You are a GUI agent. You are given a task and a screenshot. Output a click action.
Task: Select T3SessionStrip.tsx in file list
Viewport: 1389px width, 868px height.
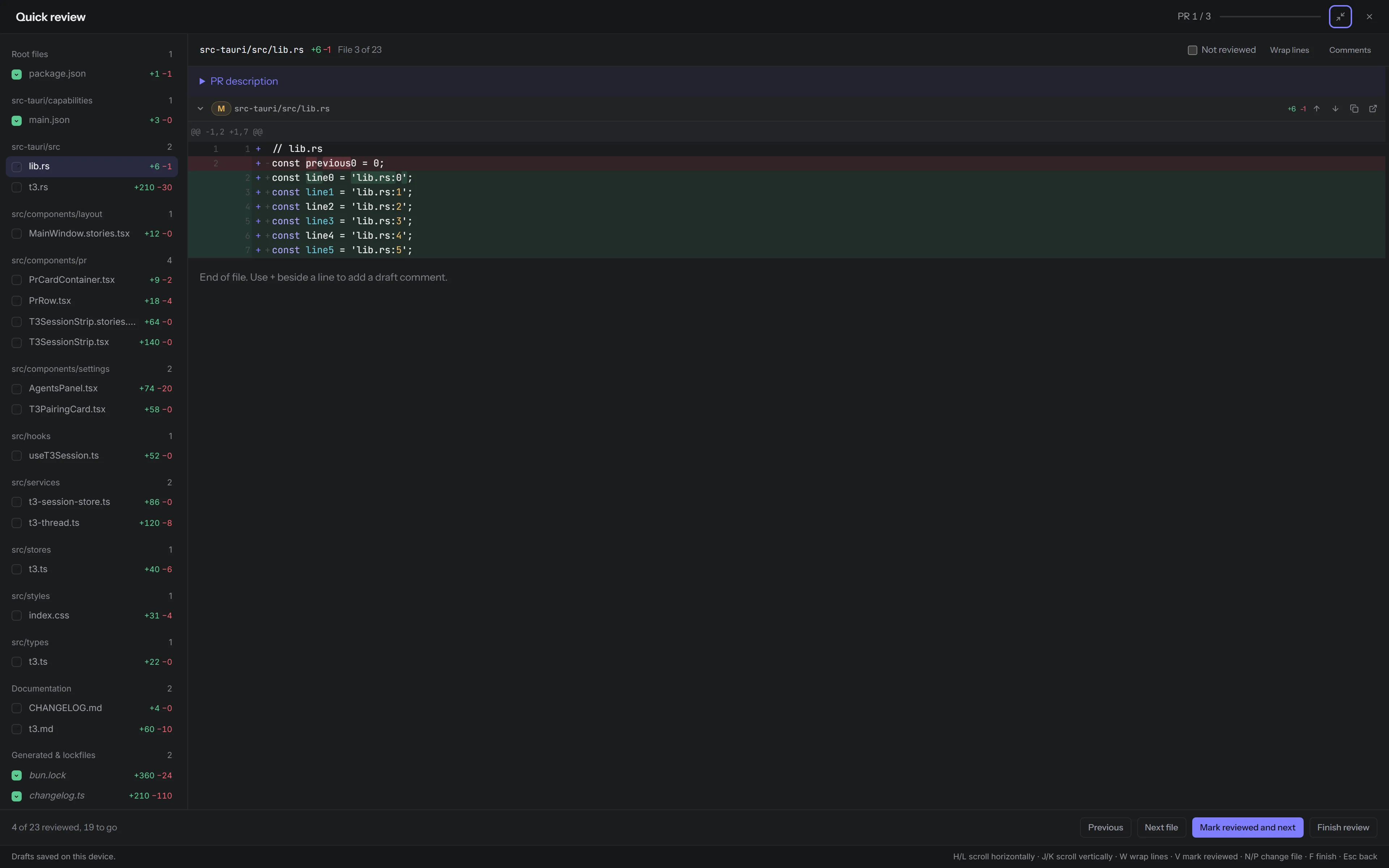click(x=92, y=342)
